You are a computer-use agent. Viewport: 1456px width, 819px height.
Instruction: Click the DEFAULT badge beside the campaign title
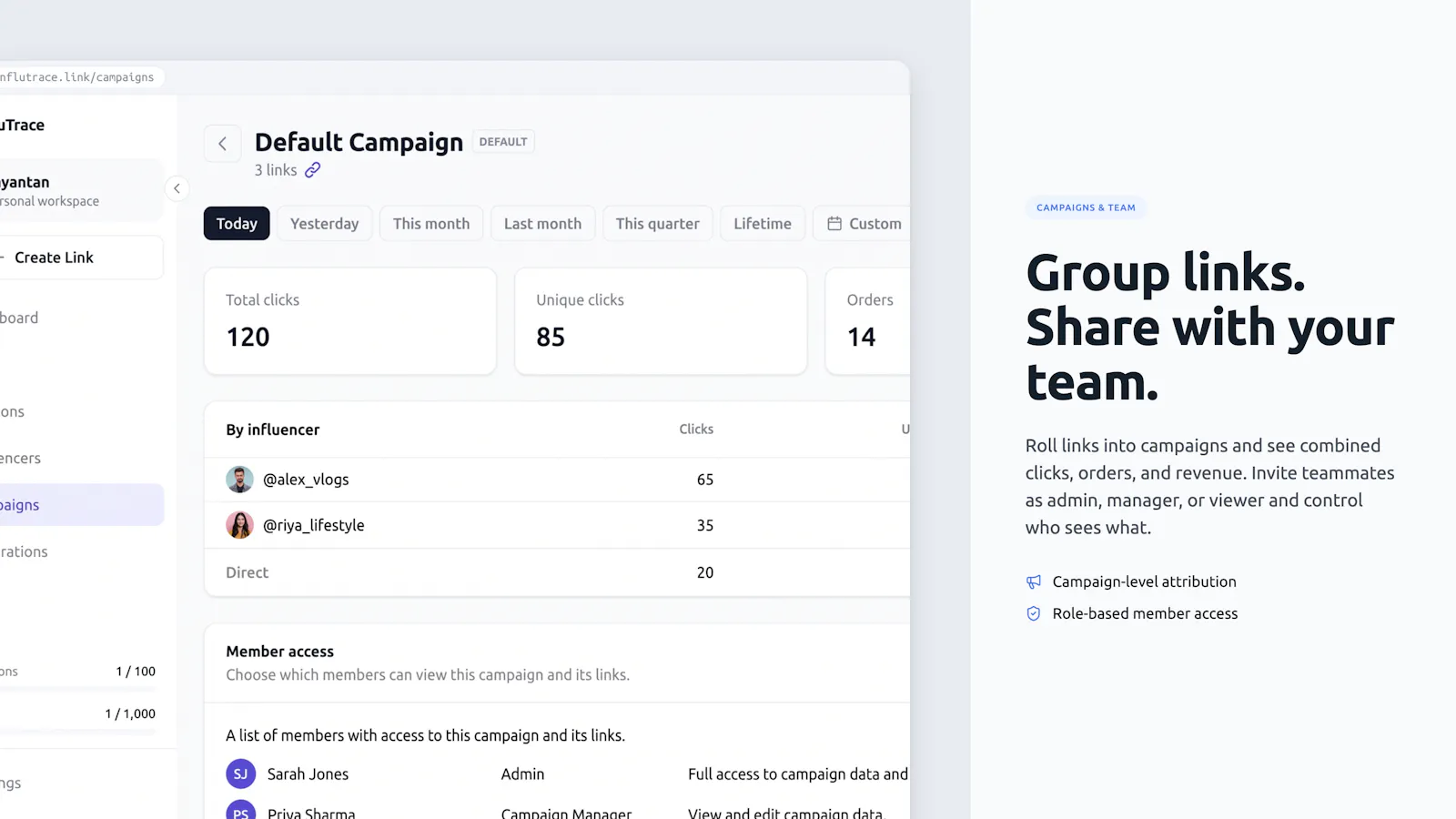point(503,142)
